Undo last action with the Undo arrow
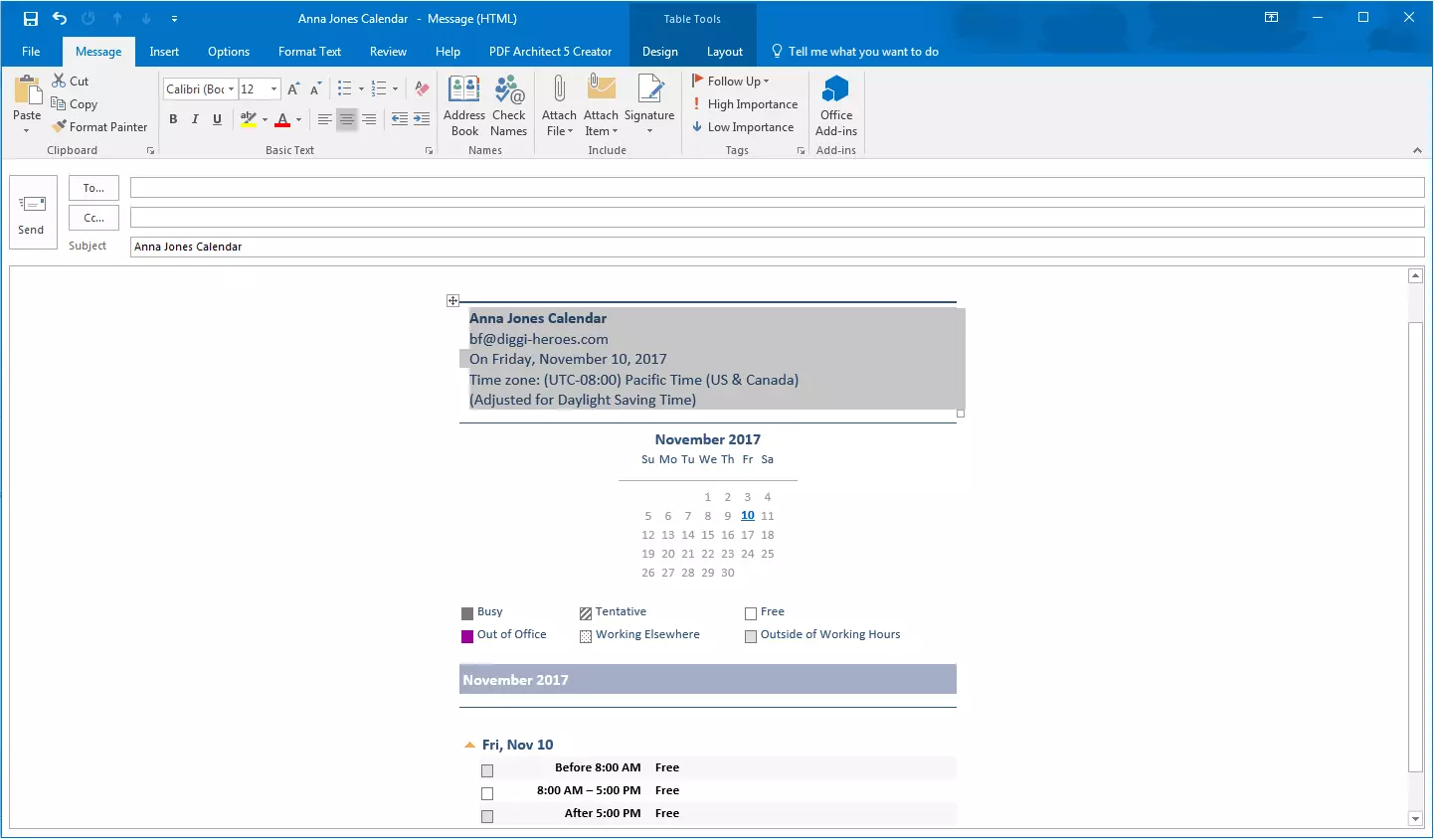The image size is (1434, 840). (60, 19)
